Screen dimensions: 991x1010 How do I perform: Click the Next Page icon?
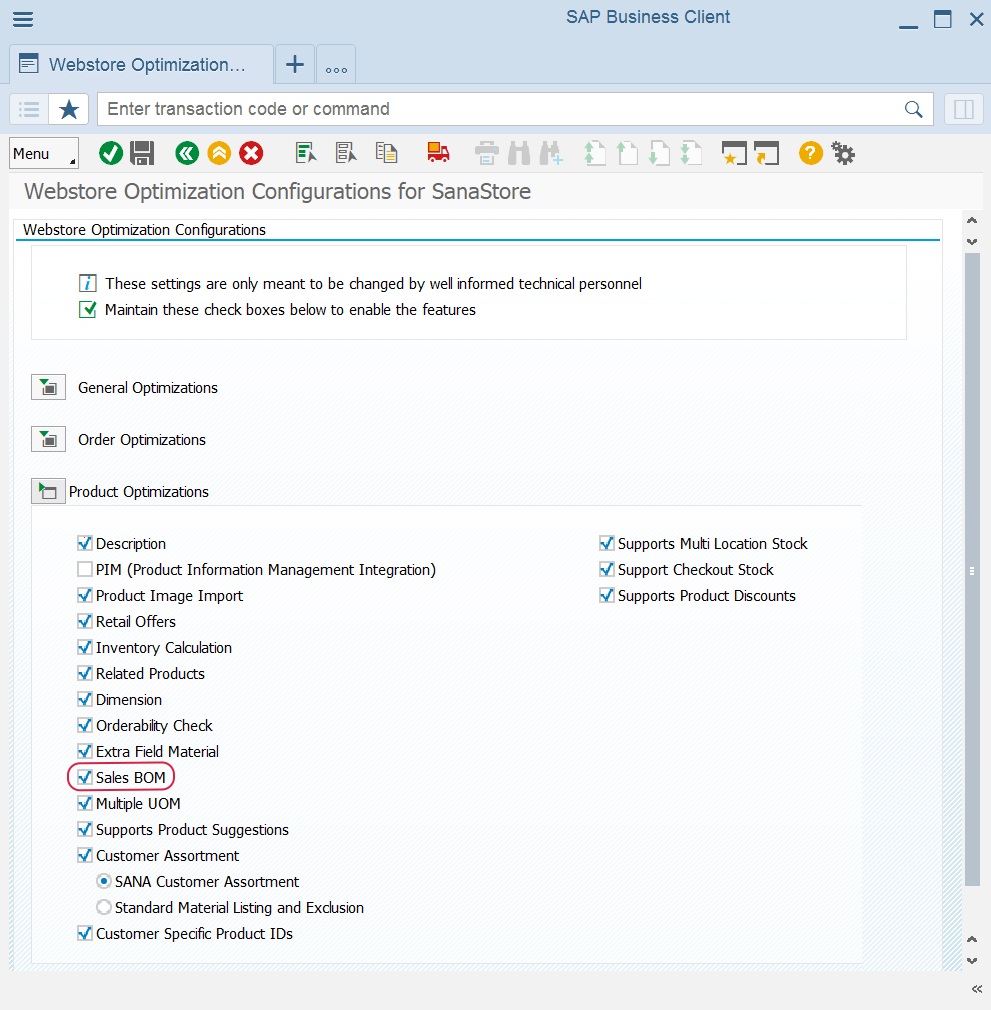[659, 153]
